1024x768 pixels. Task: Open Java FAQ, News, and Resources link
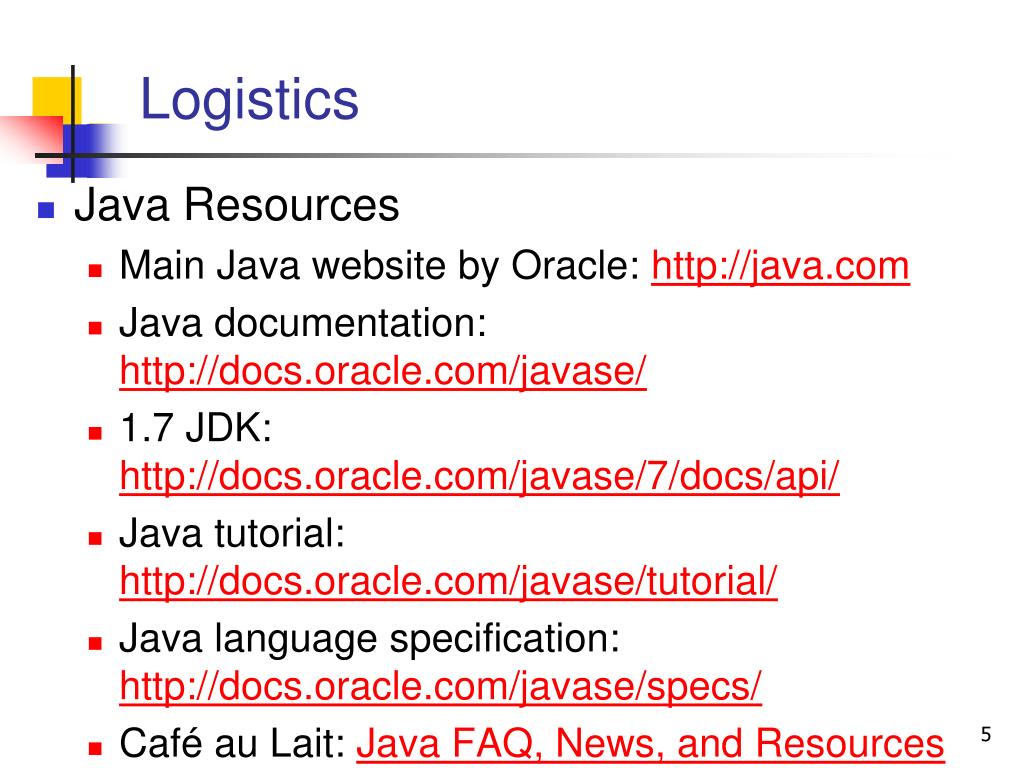point(650,744)
